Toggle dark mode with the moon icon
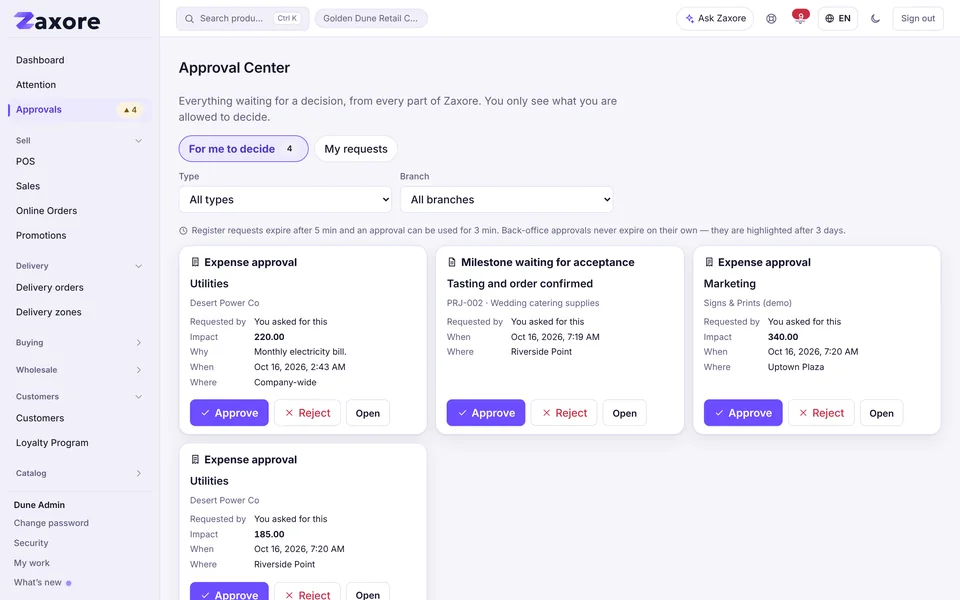The height and width of the screenshot is (600, 960). tap(876, 18)
